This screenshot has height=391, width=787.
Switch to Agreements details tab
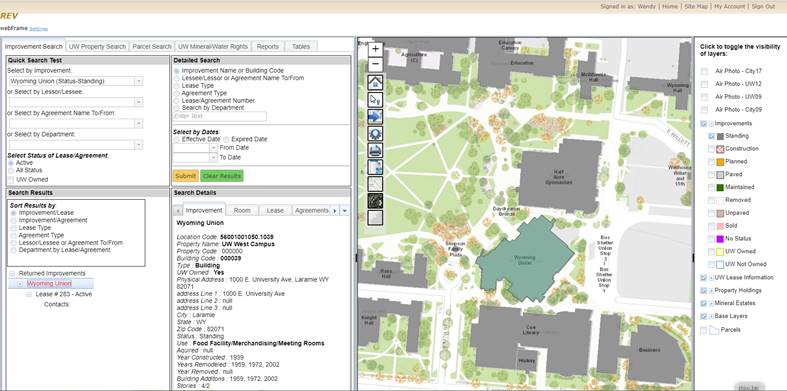[311, 210]
